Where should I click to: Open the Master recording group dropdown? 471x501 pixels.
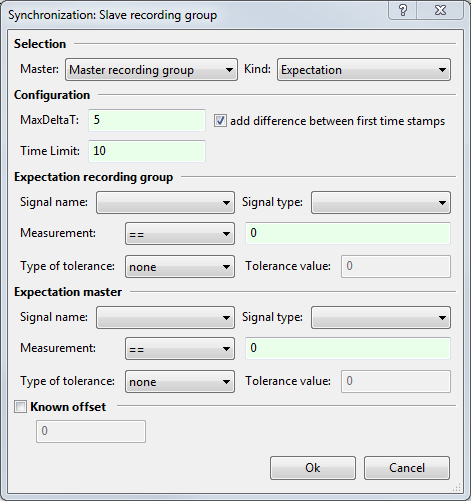(151, 70)
